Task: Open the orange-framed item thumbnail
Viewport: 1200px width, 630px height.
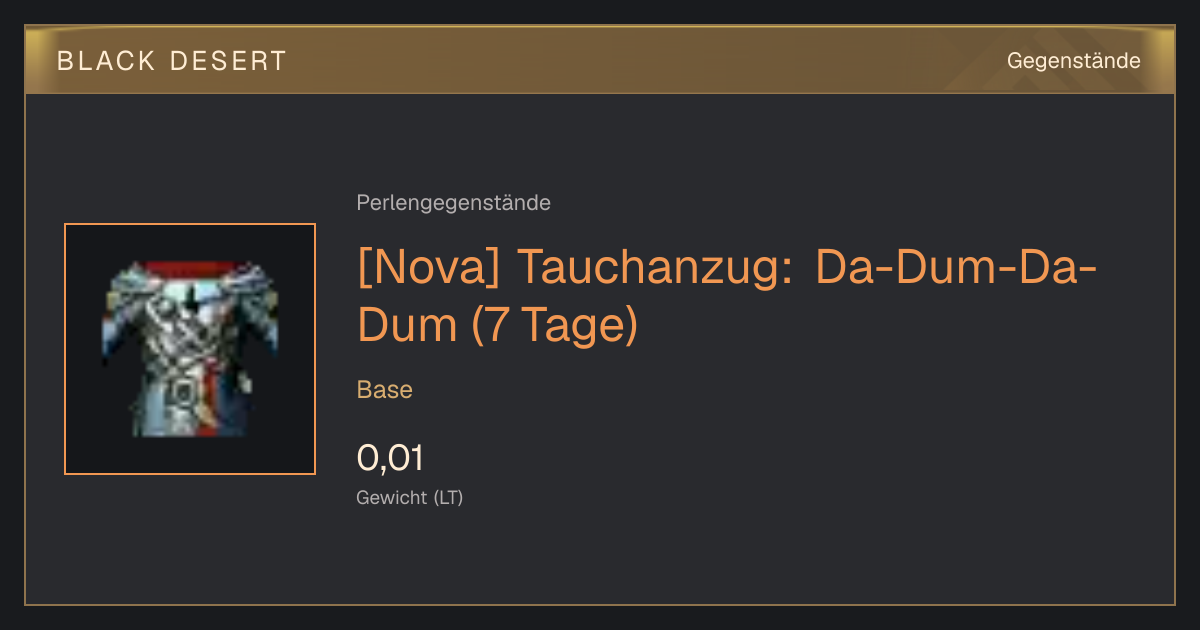Action: (190, 349)
